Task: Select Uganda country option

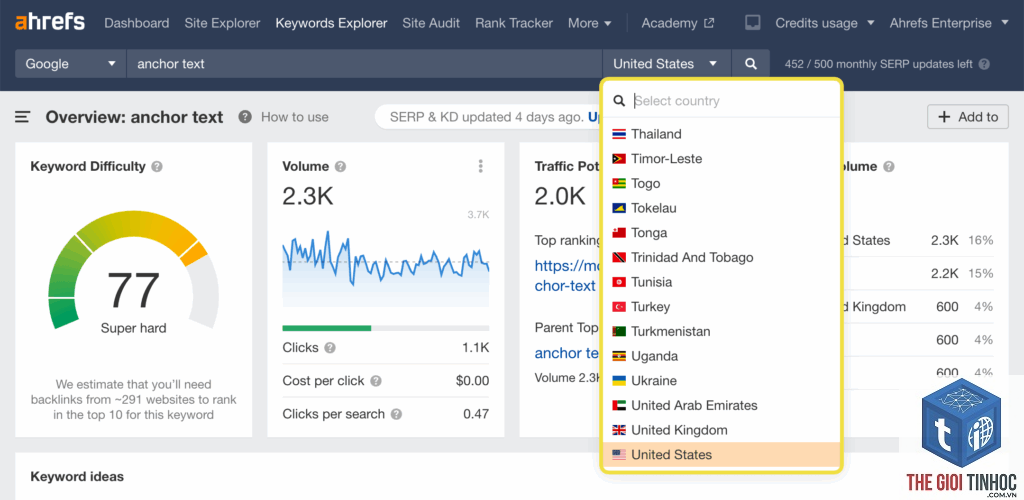Action: coord(722,356)
